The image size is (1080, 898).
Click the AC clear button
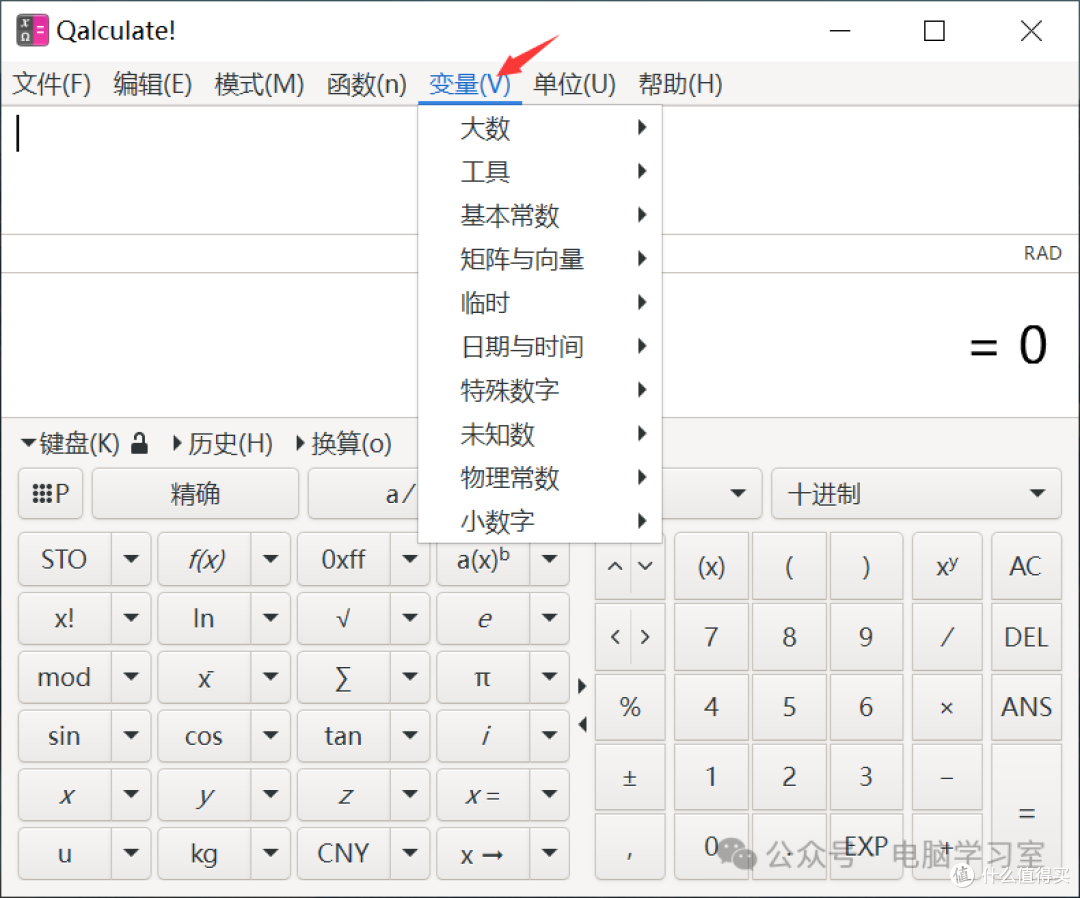click(1026, 566)
